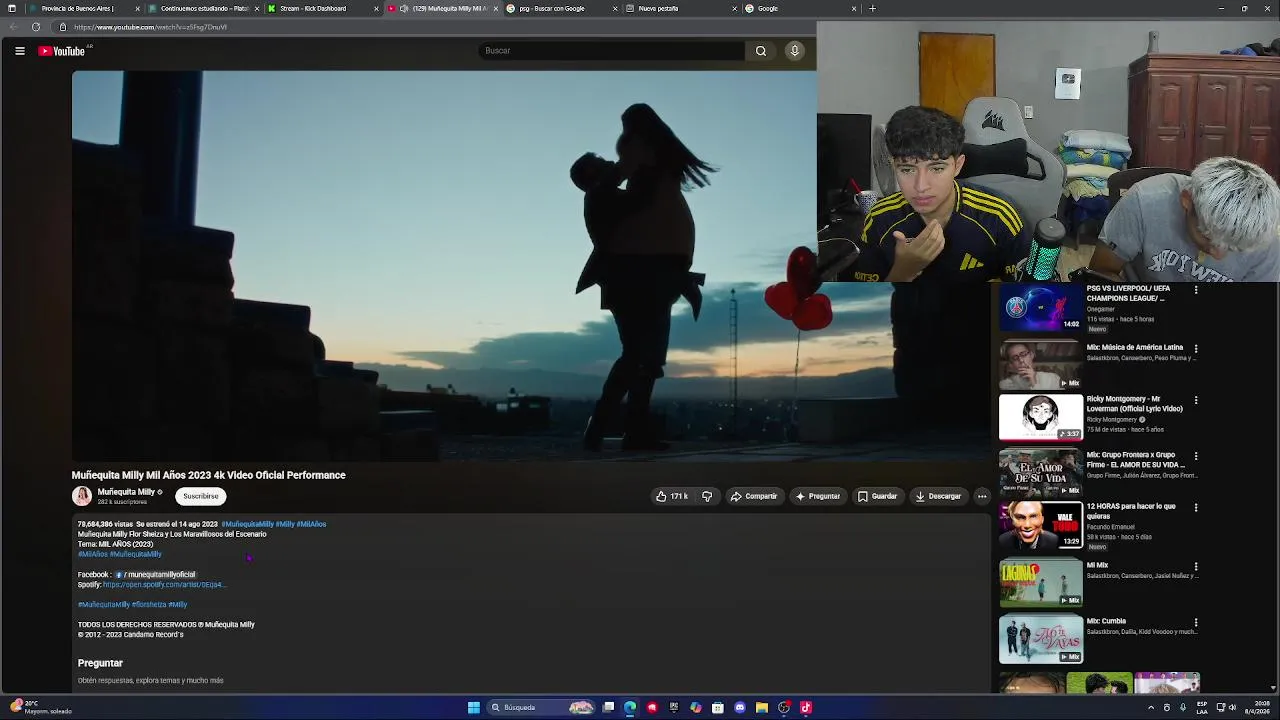This screenshot has width=1280, height=720.
Task: Close the Stream - Kick Dashboard tab
Action: pyautogui.click(x=376, y=8)
